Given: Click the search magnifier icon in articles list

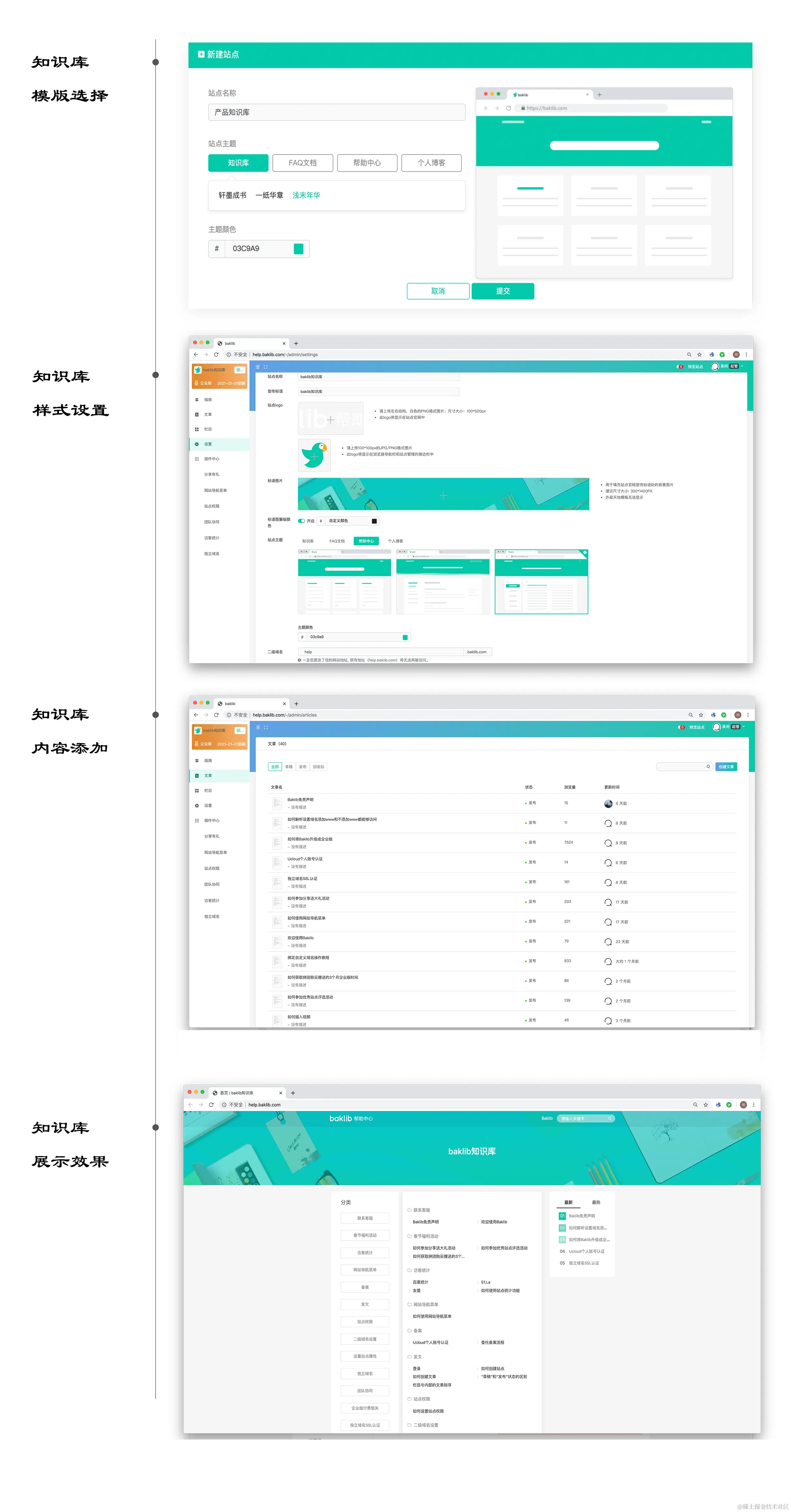Looking at the screenshot, I should pos(708,767).
